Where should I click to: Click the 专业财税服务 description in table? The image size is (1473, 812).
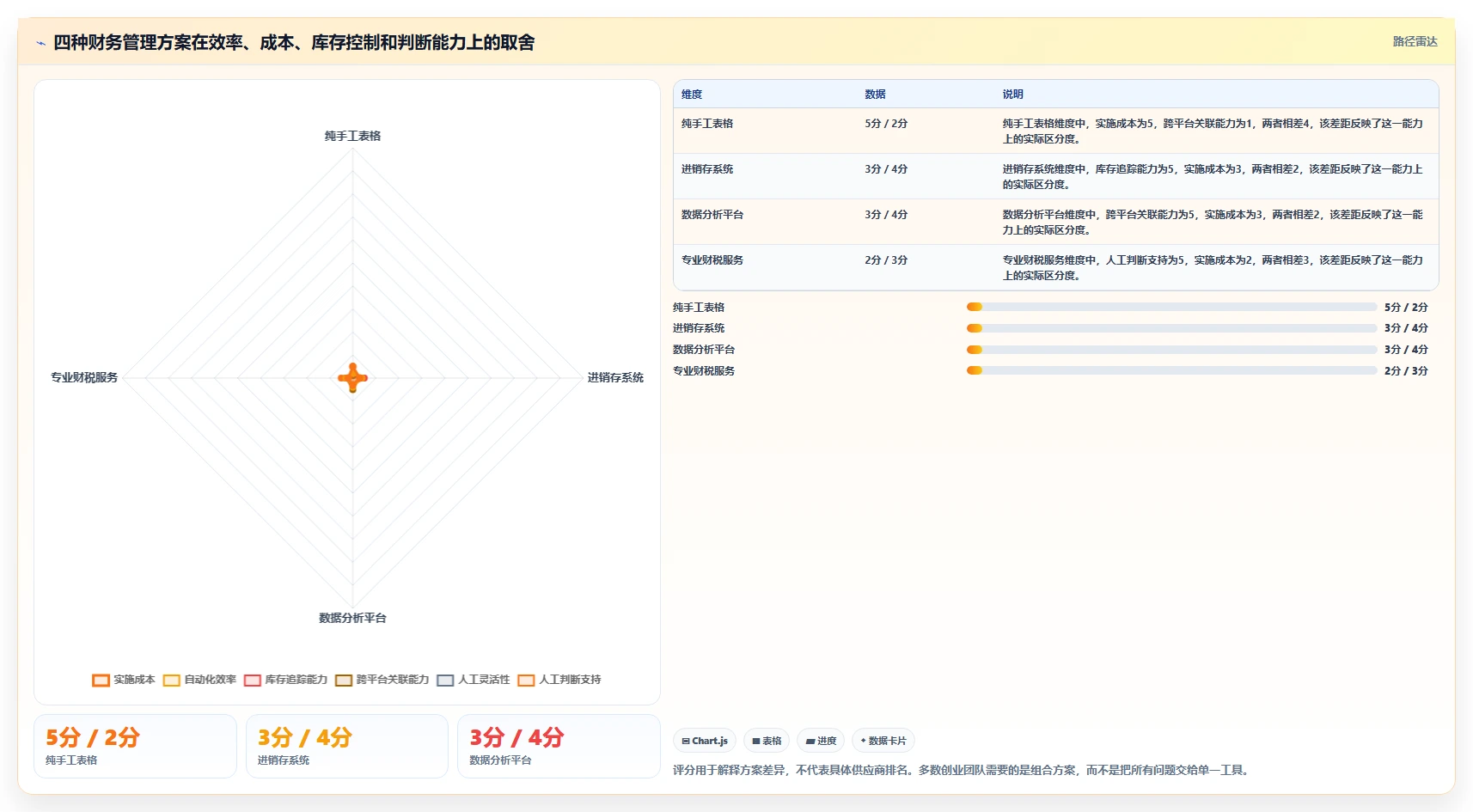pyautogui.click(x=1213, y=268)
